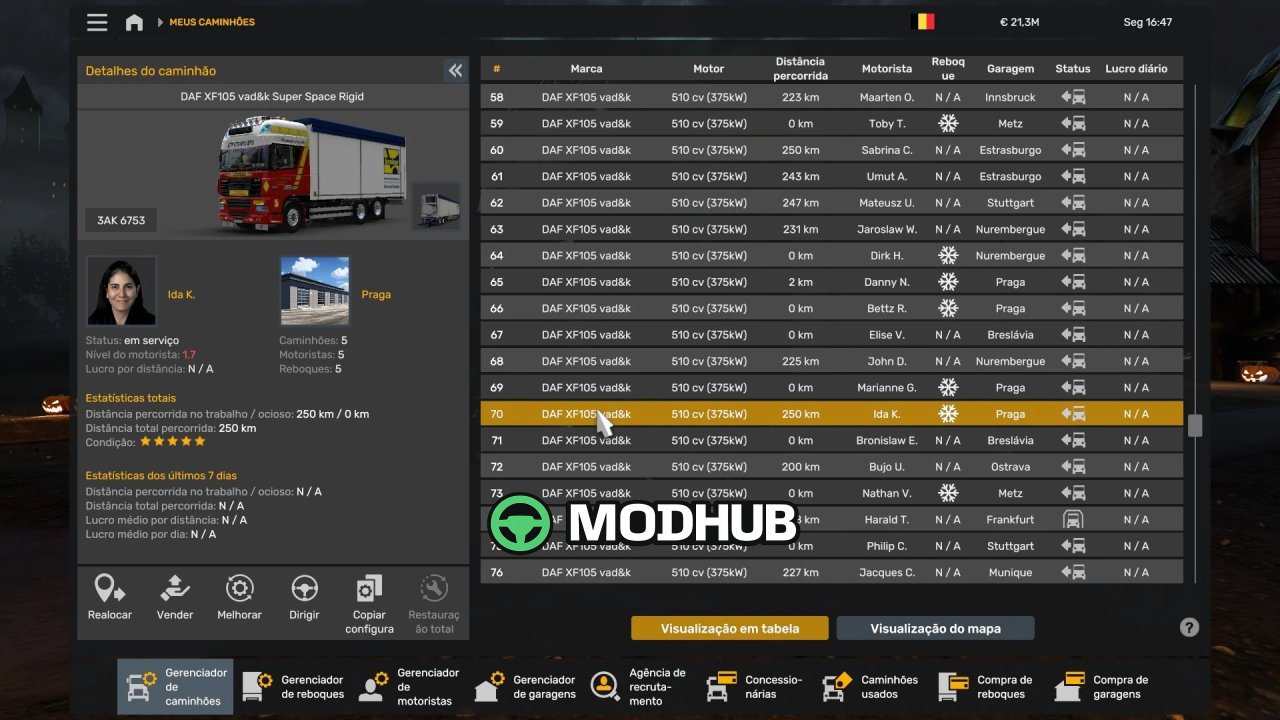This screenshot has width=1280, height=720.
Task: Click the Ida K. driver name link
Action: (x=181, y=295)
